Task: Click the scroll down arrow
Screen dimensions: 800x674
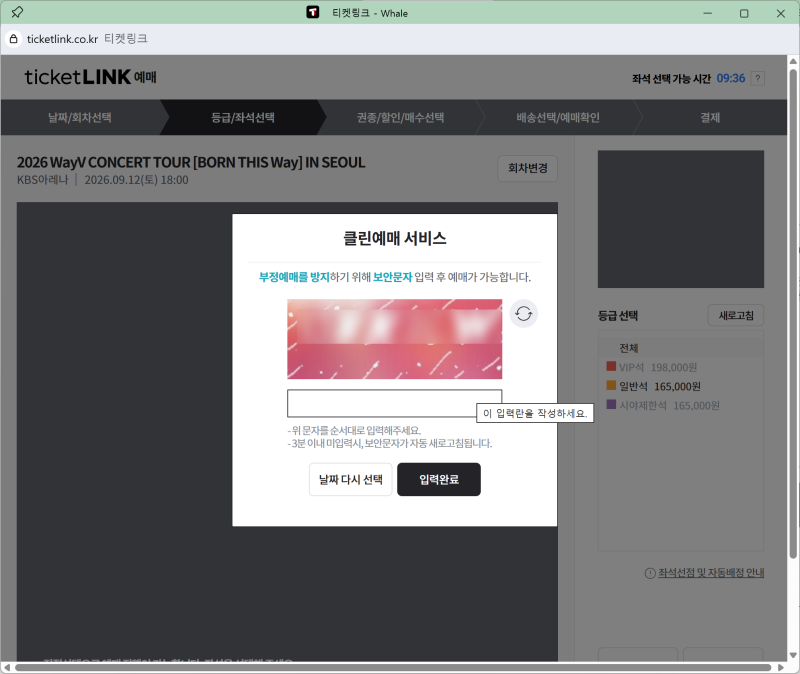Action: coord(793,655)
